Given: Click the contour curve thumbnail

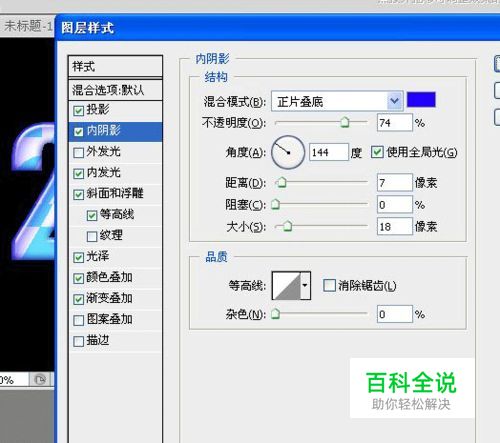Looking at the screenshot, I should click(287, 285).
